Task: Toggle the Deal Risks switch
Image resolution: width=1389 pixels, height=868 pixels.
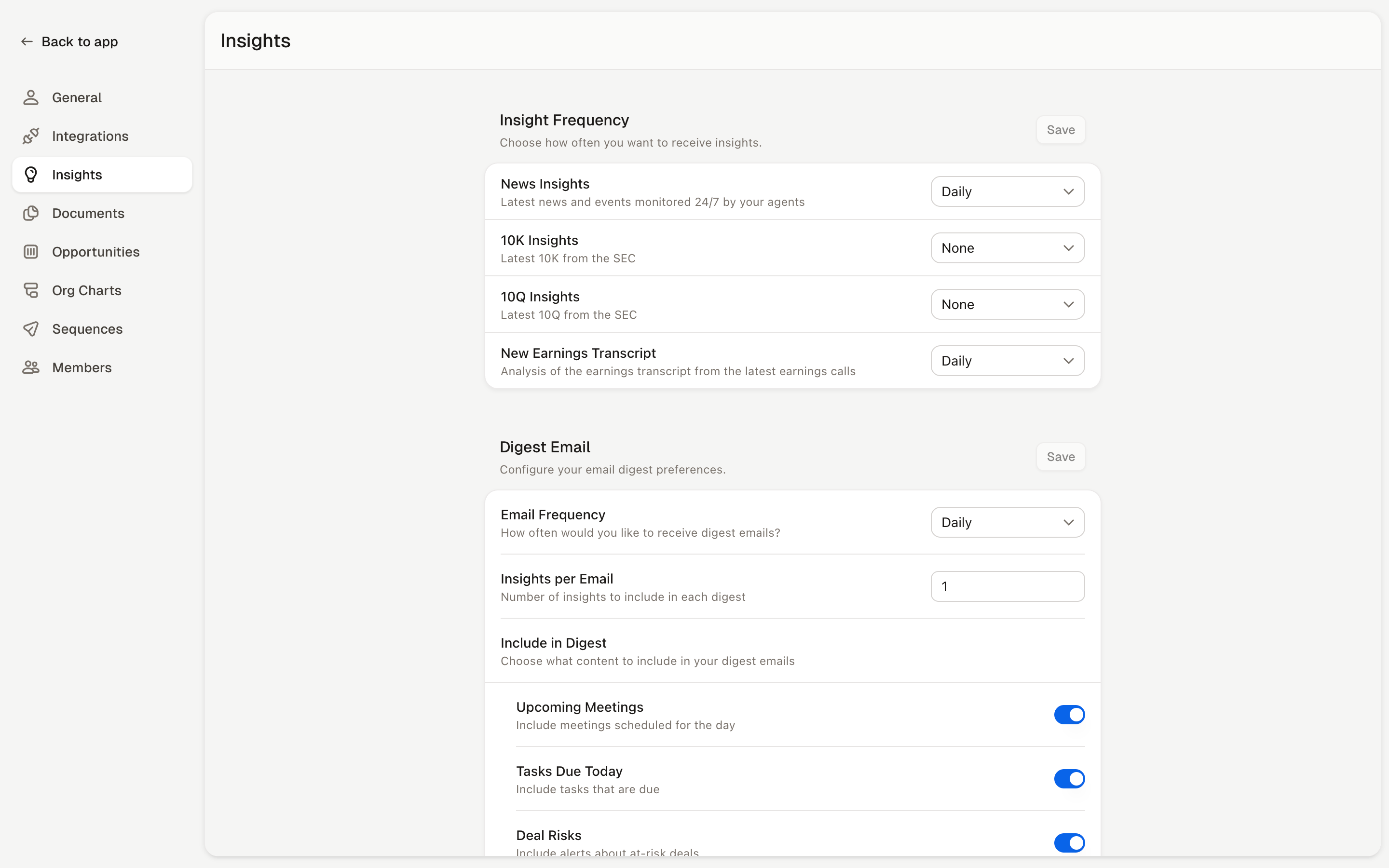Action: (1069, 843)
